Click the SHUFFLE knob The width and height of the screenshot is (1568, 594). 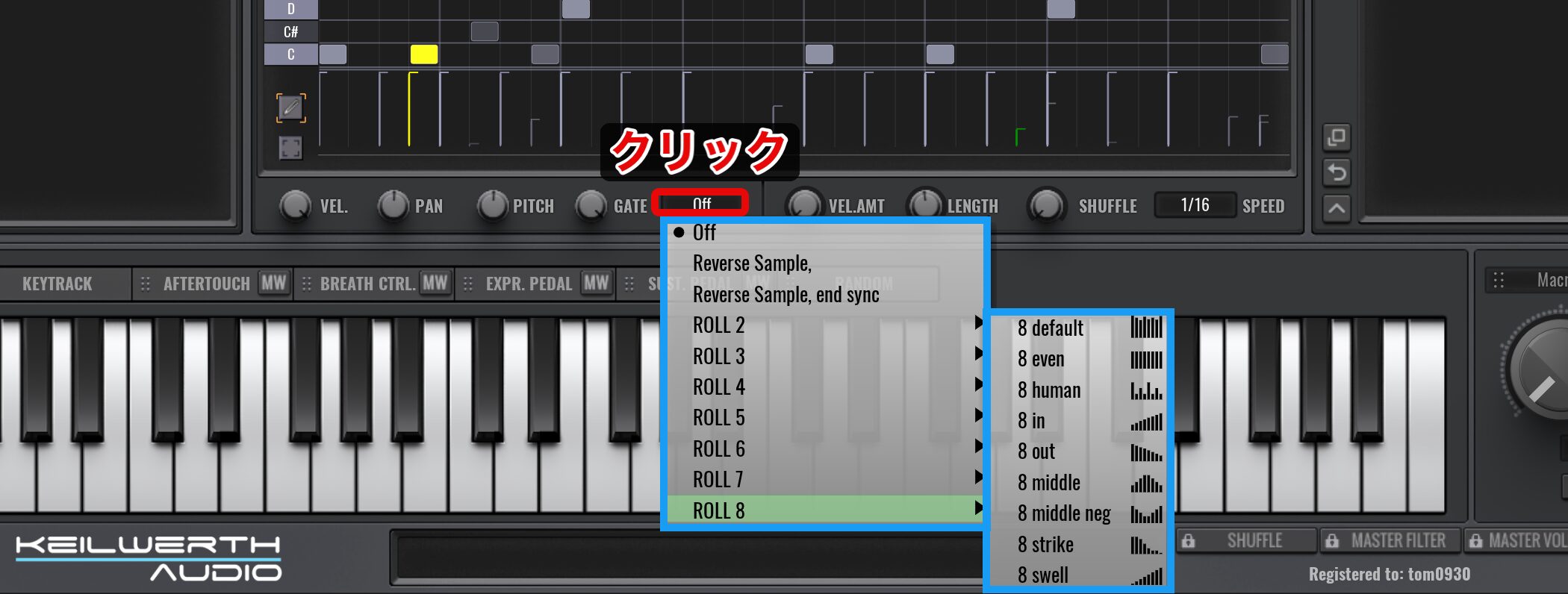1047,205
